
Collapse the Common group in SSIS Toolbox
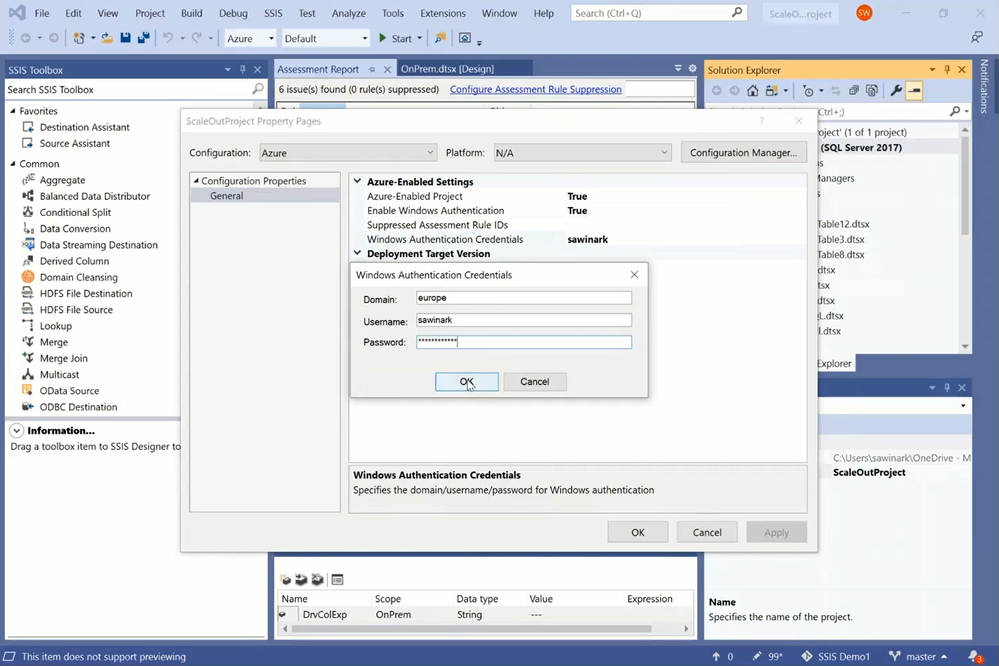[13, 164]
